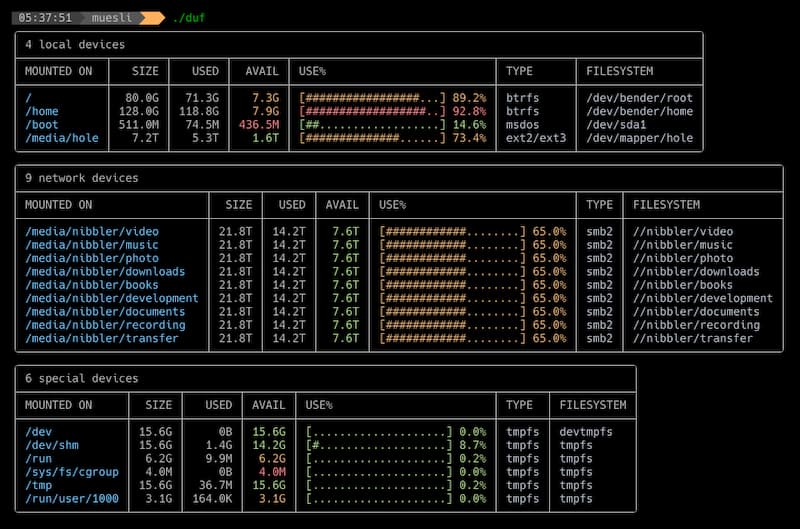Click the 92.8% usage bar
The image size is (800, 529).
tap(372, 111)
